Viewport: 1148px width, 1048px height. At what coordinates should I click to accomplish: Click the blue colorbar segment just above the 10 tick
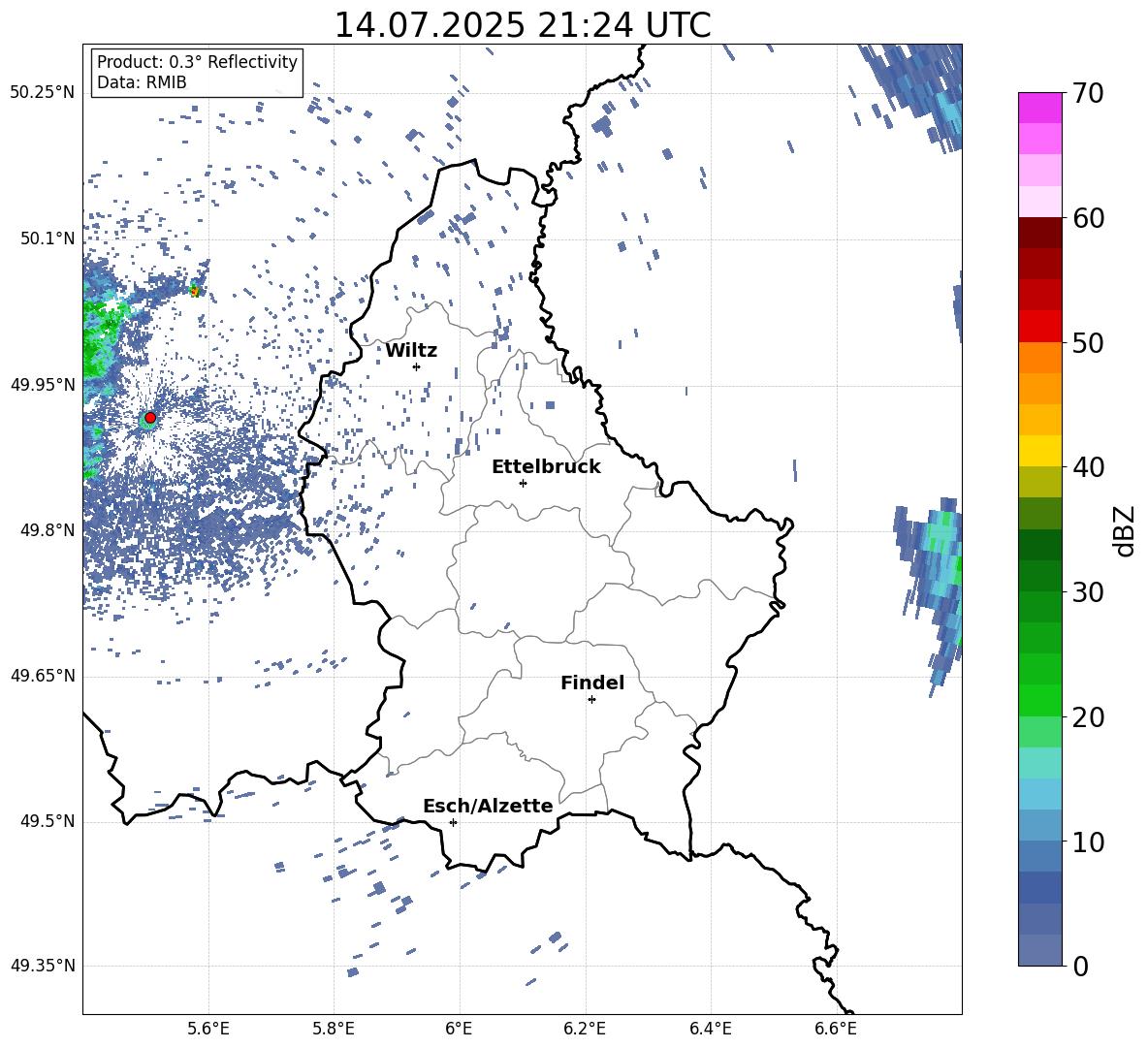(1039, 826)
